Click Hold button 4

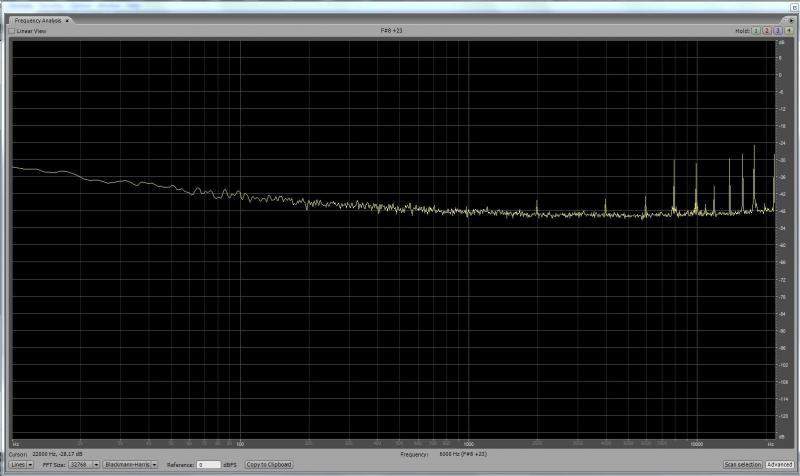pos(788,31)
